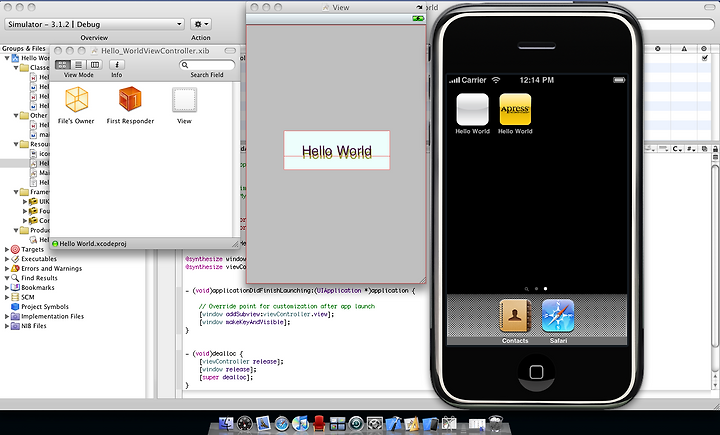Click the Info button in xib toolbar
The width and height of the screenshot is (720, 435).
tap(117, 65)
